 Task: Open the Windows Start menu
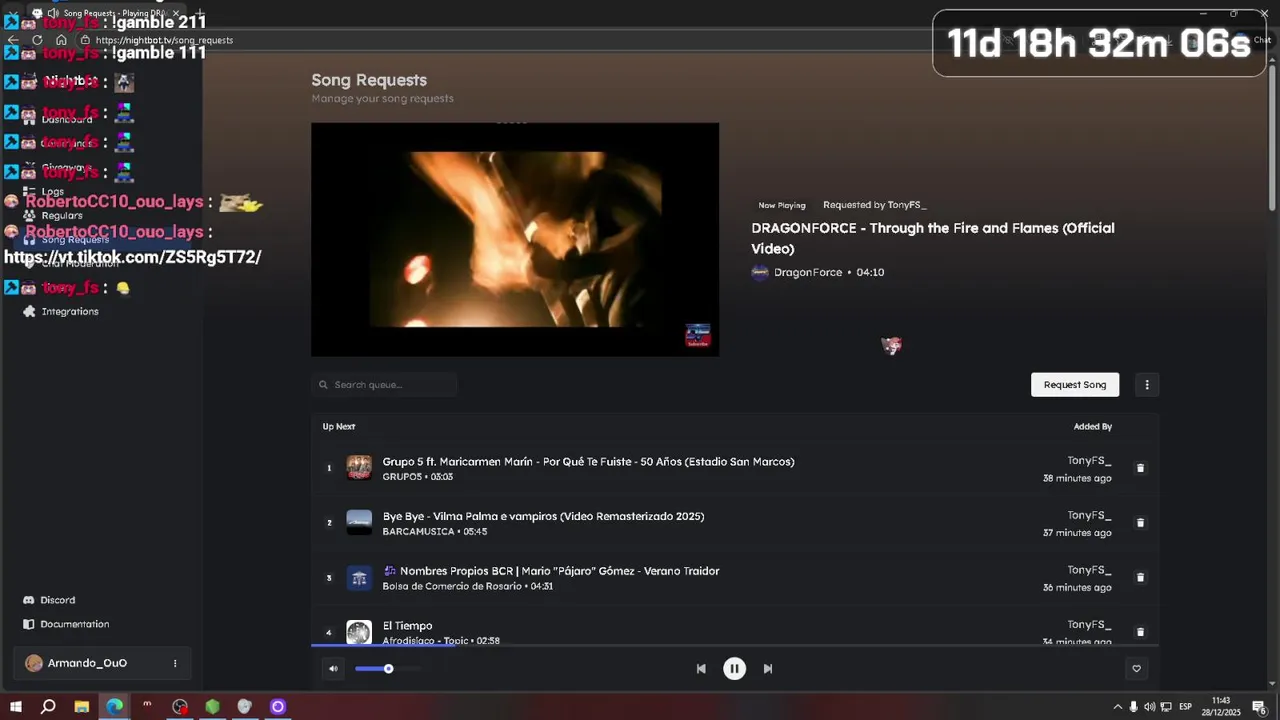16,707
